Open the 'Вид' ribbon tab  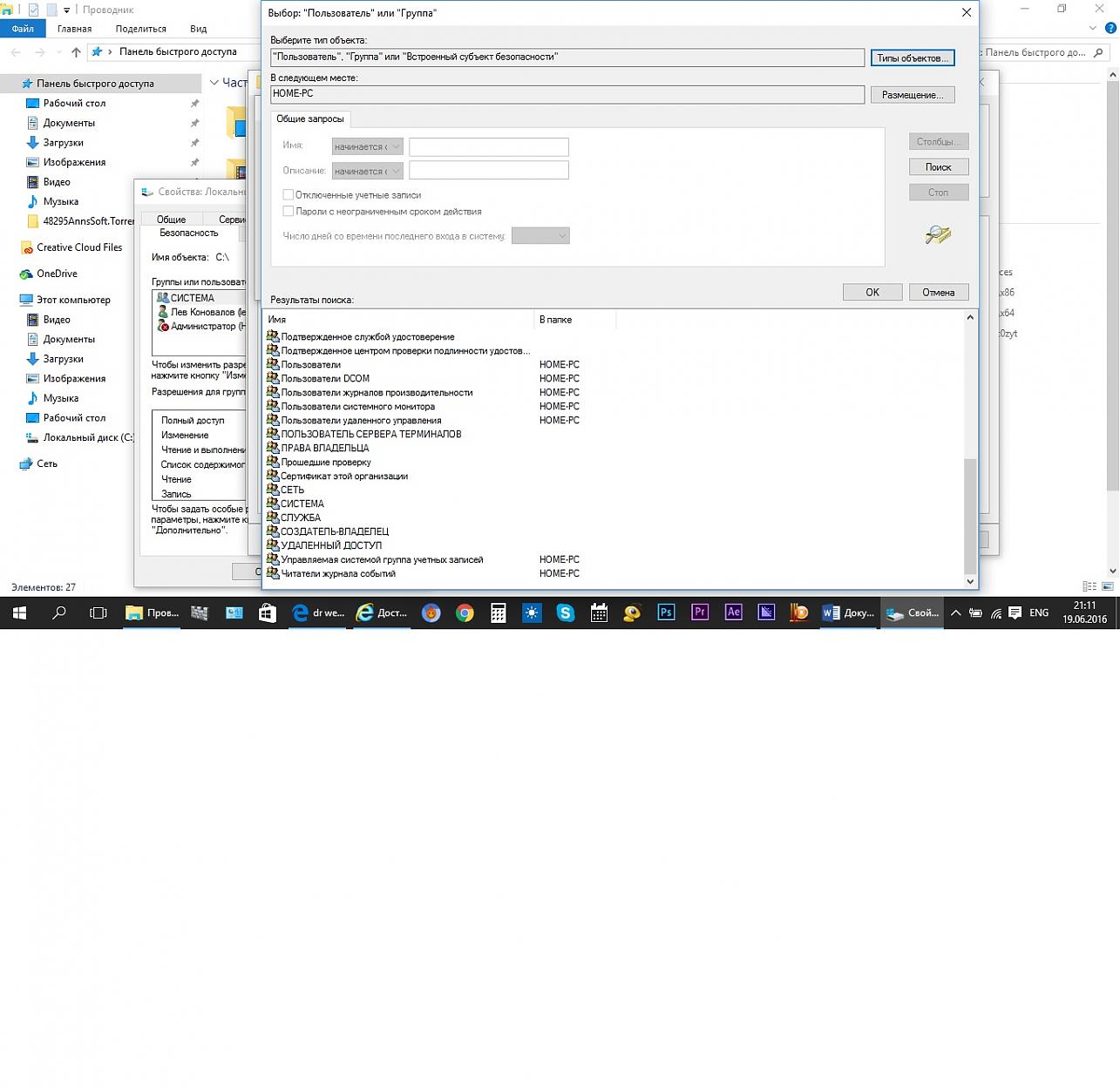click(x=199, y=29)
